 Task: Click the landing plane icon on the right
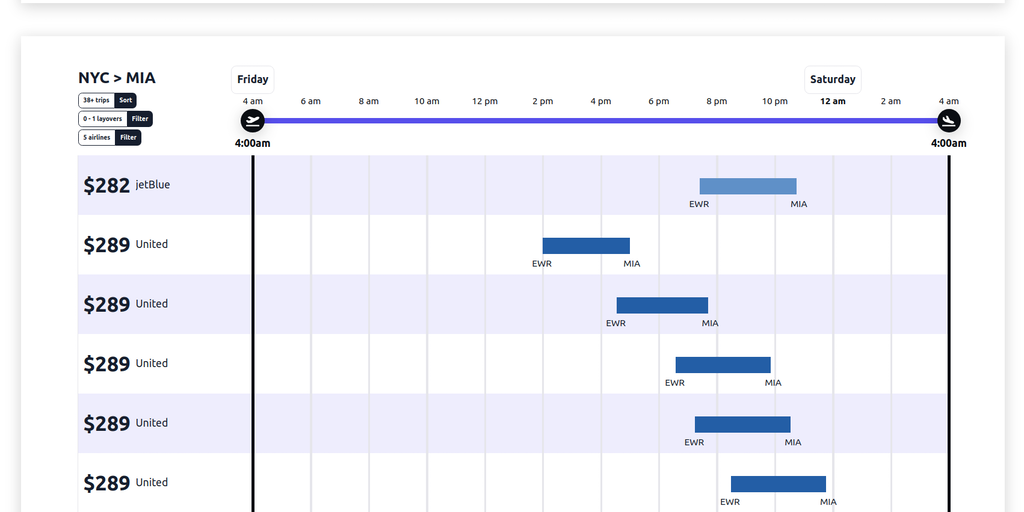point(949,121)
